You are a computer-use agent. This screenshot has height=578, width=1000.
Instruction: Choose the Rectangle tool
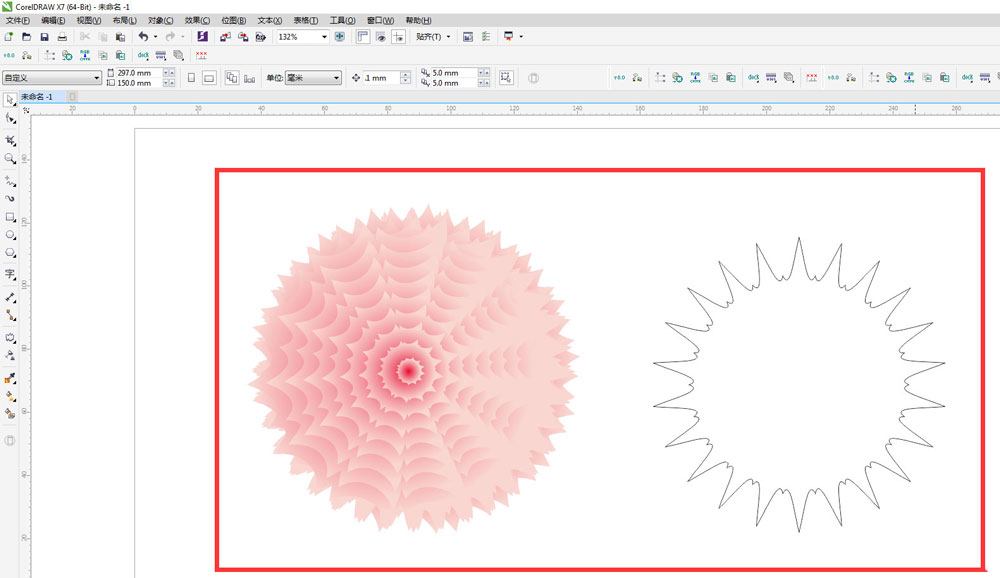10,216
